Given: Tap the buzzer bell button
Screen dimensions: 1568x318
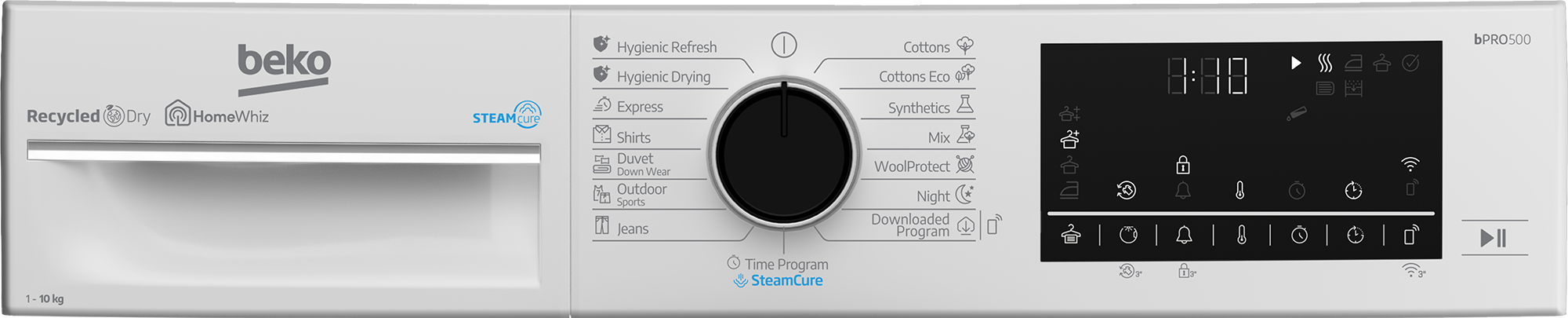Looking at the screenshot, I should click(1185, 235).
